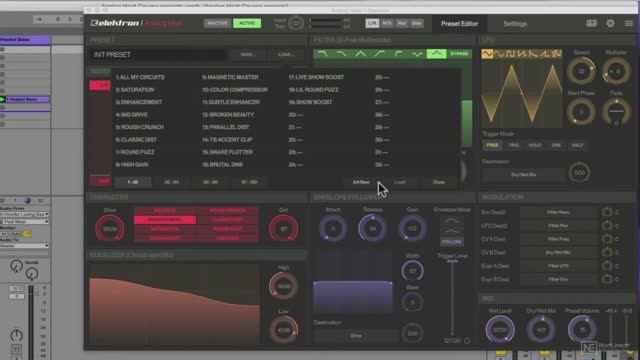
Task: Open Ableton Audio From dropdown in mixer
Action: [24, 214]
